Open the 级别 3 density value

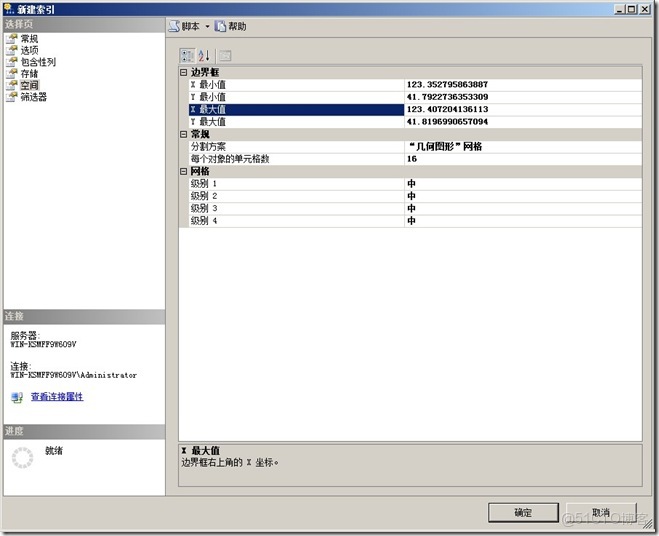523,209
